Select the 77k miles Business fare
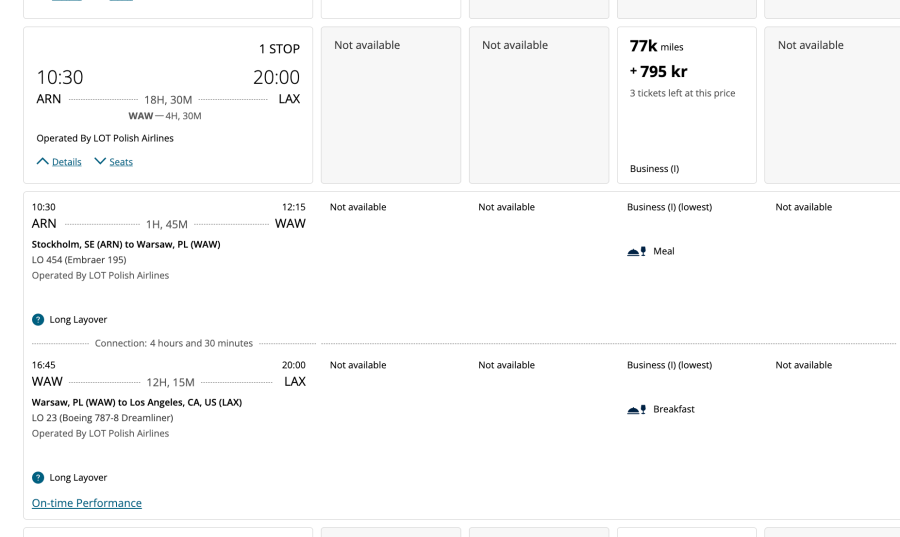The height and width of the screenshot is (537, 900). [656, 46]
